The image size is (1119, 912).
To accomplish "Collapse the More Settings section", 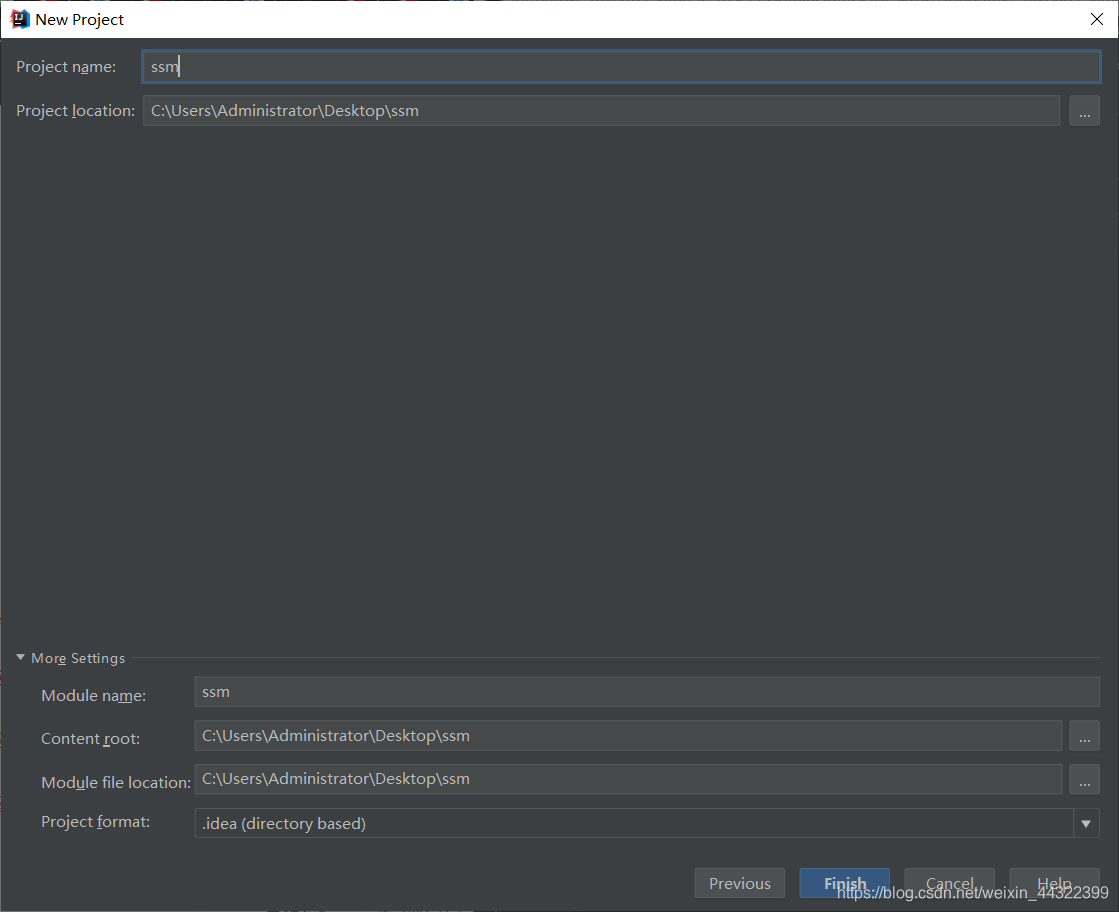I will 20,657.
